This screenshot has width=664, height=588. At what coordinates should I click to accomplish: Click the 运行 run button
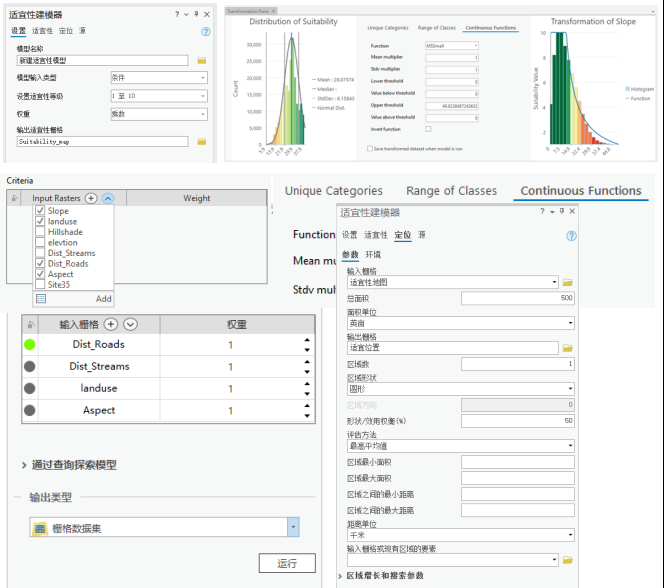tap(287, 563)
